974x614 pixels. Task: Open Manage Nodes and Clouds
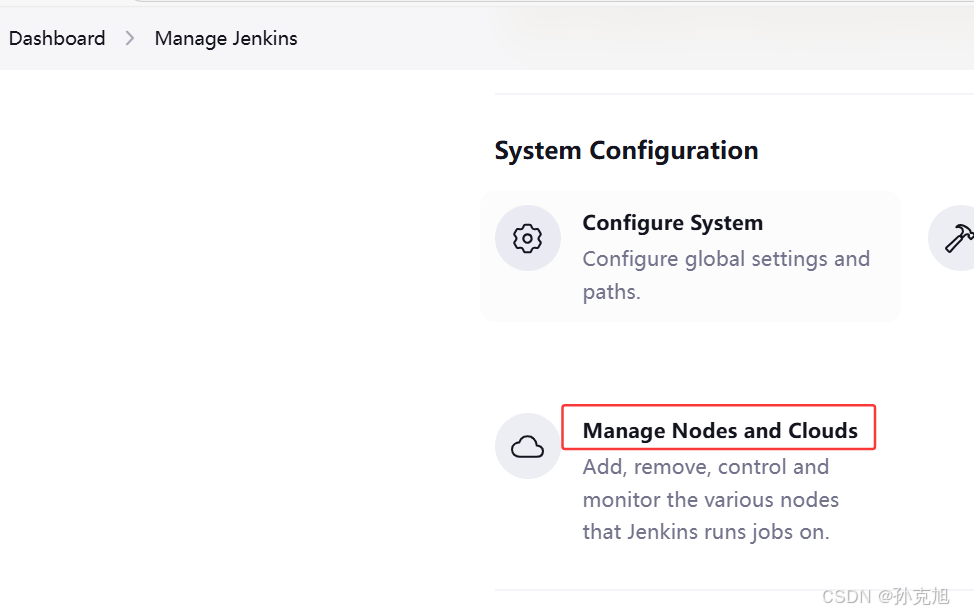[720, 430]
